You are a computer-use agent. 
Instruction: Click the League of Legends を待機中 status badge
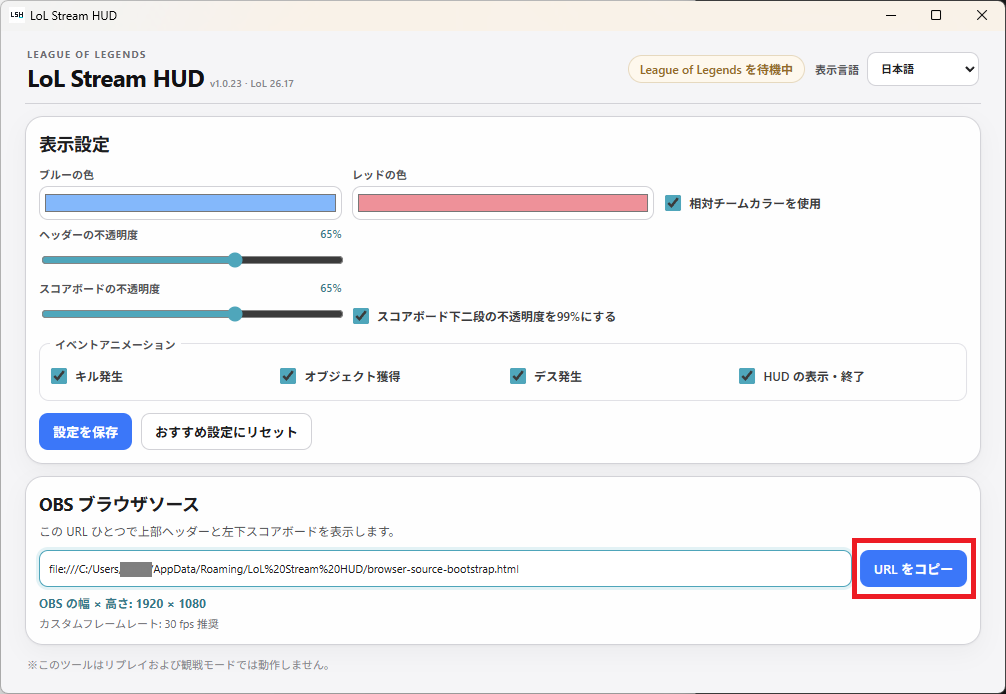point(716,69)
